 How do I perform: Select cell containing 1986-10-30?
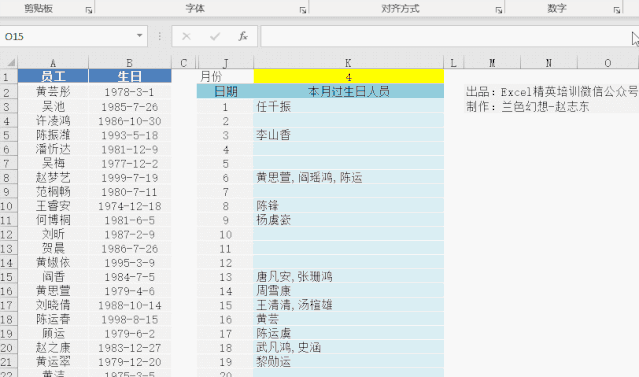coord(130,121)
